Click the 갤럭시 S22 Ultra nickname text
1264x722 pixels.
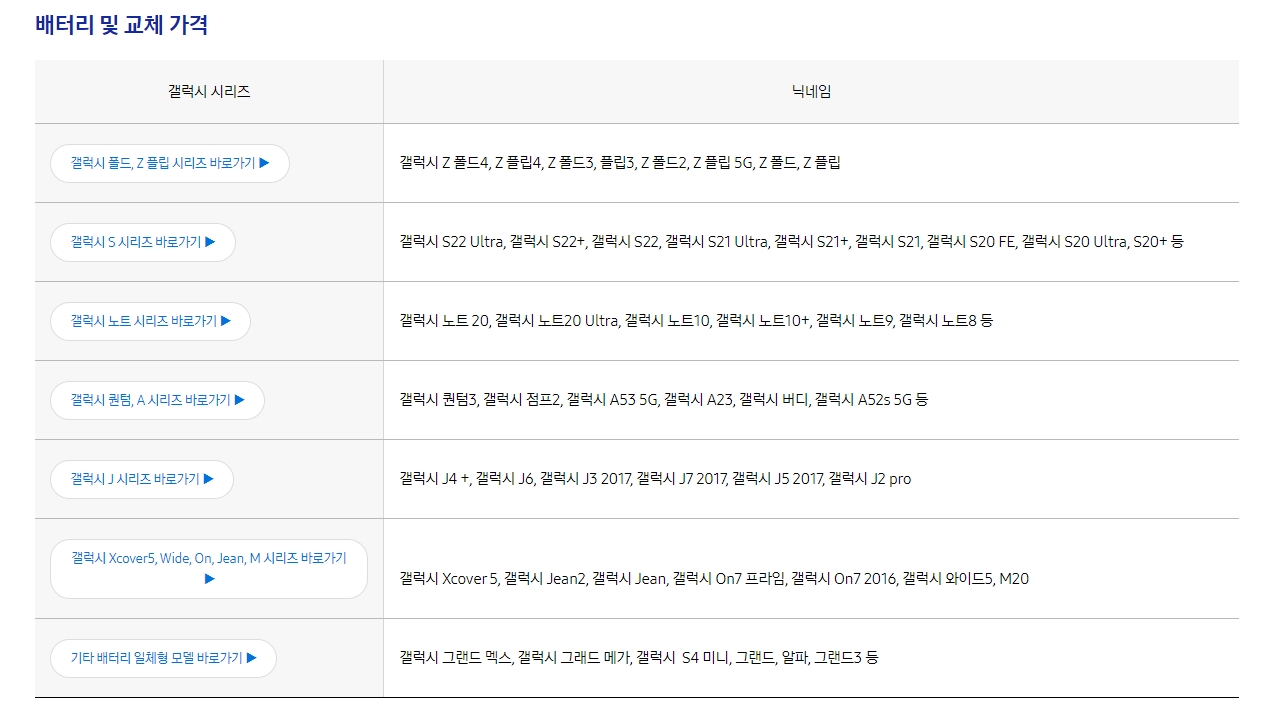pos(452,242)
